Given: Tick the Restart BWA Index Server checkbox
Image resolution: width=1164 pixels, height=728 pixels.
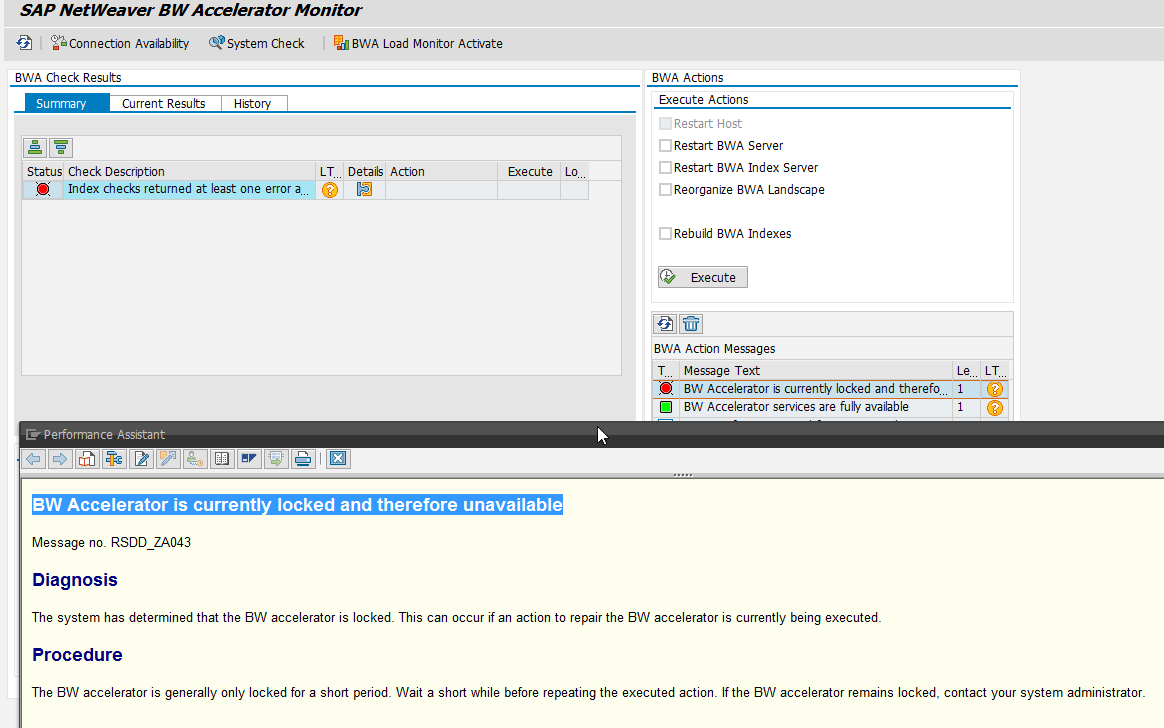Looking at the screenshot, I should click(x=665, y=168).
